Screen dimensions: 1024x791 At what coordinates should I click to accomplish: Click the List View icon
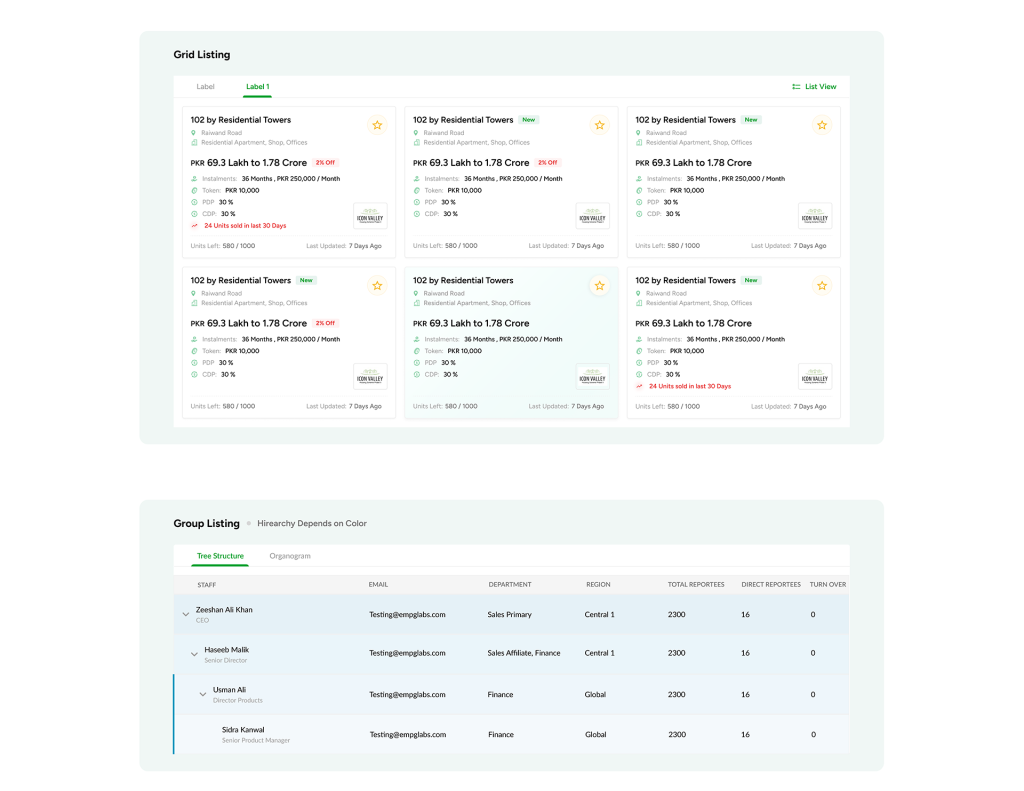796,87
